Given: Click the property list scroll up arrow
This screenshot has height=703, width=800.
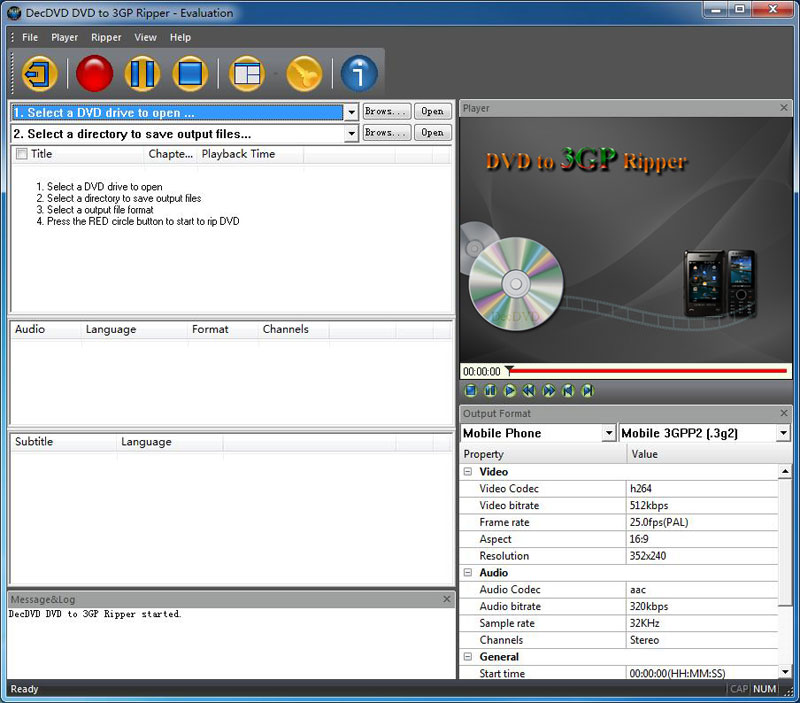Looking at the screenshot, I should [x=785, y=471].
